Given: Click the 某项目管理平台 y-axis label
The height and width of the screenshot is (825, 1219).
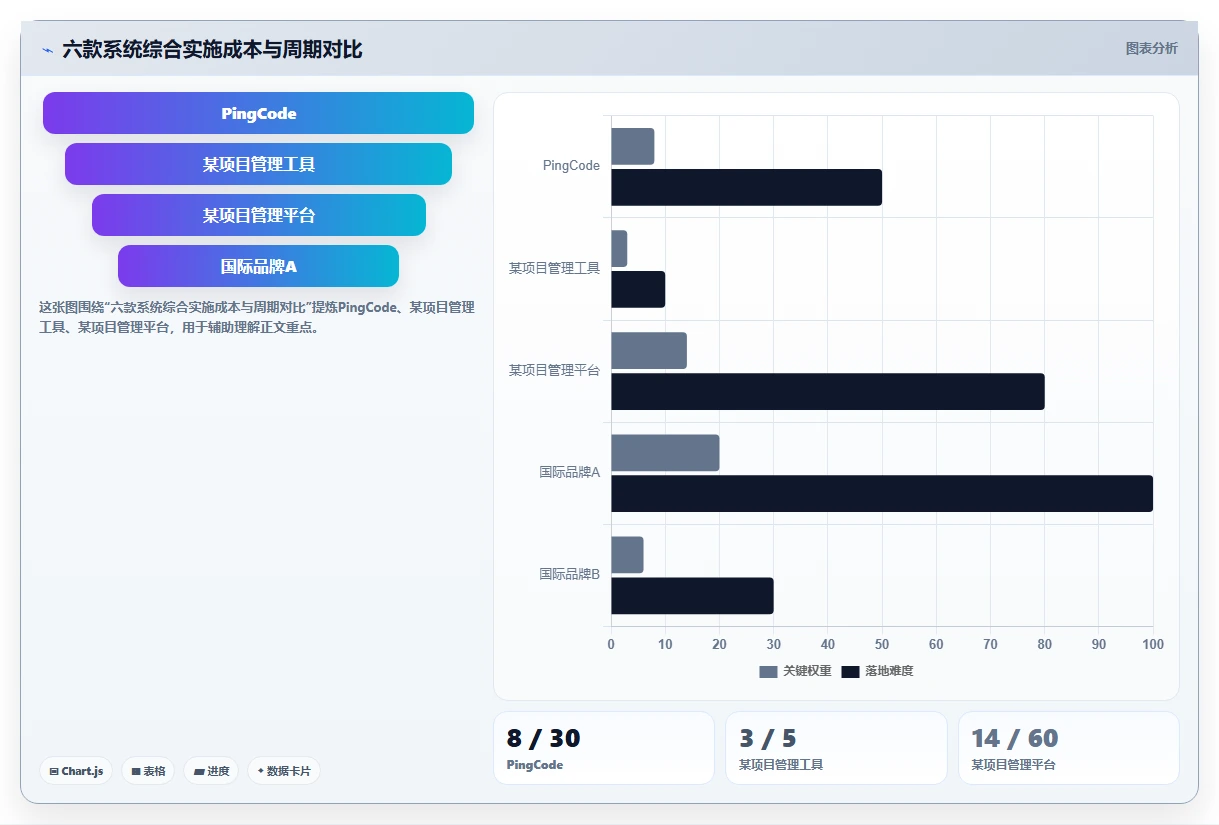Looking at the screenshot, I should point(554,370).
